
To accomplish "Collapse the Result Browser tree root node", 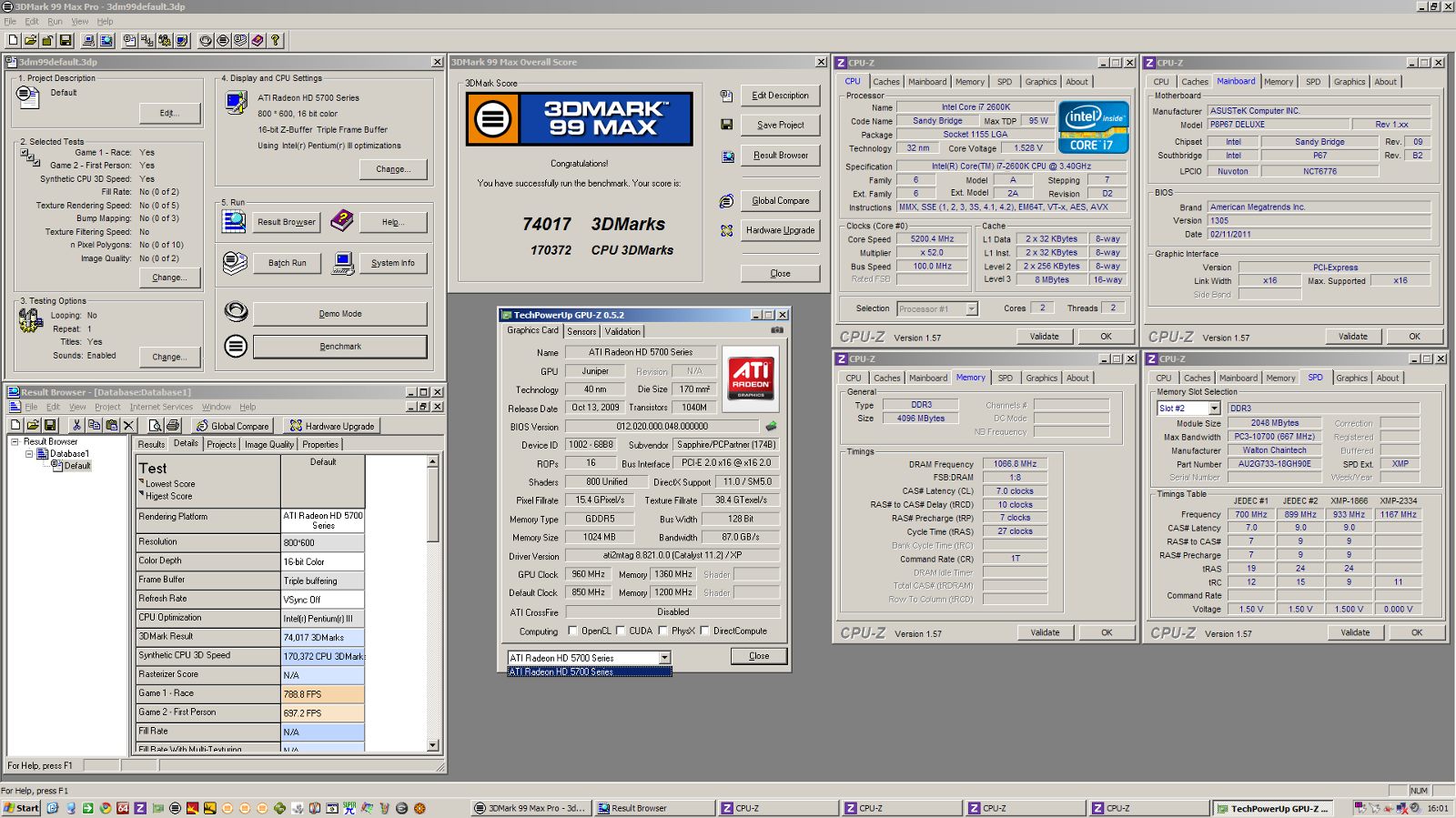I will (15, 441).
